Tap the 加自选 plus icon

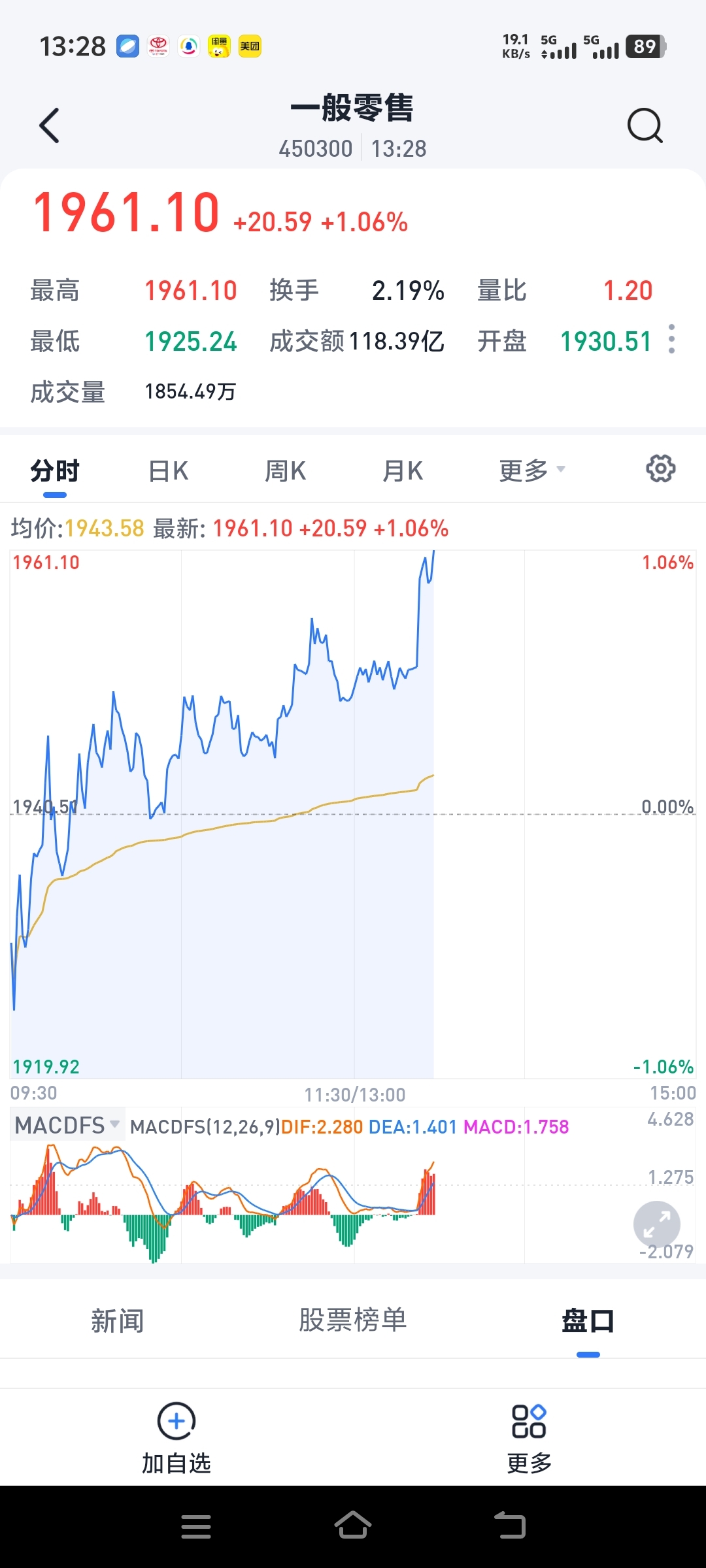176,1420
